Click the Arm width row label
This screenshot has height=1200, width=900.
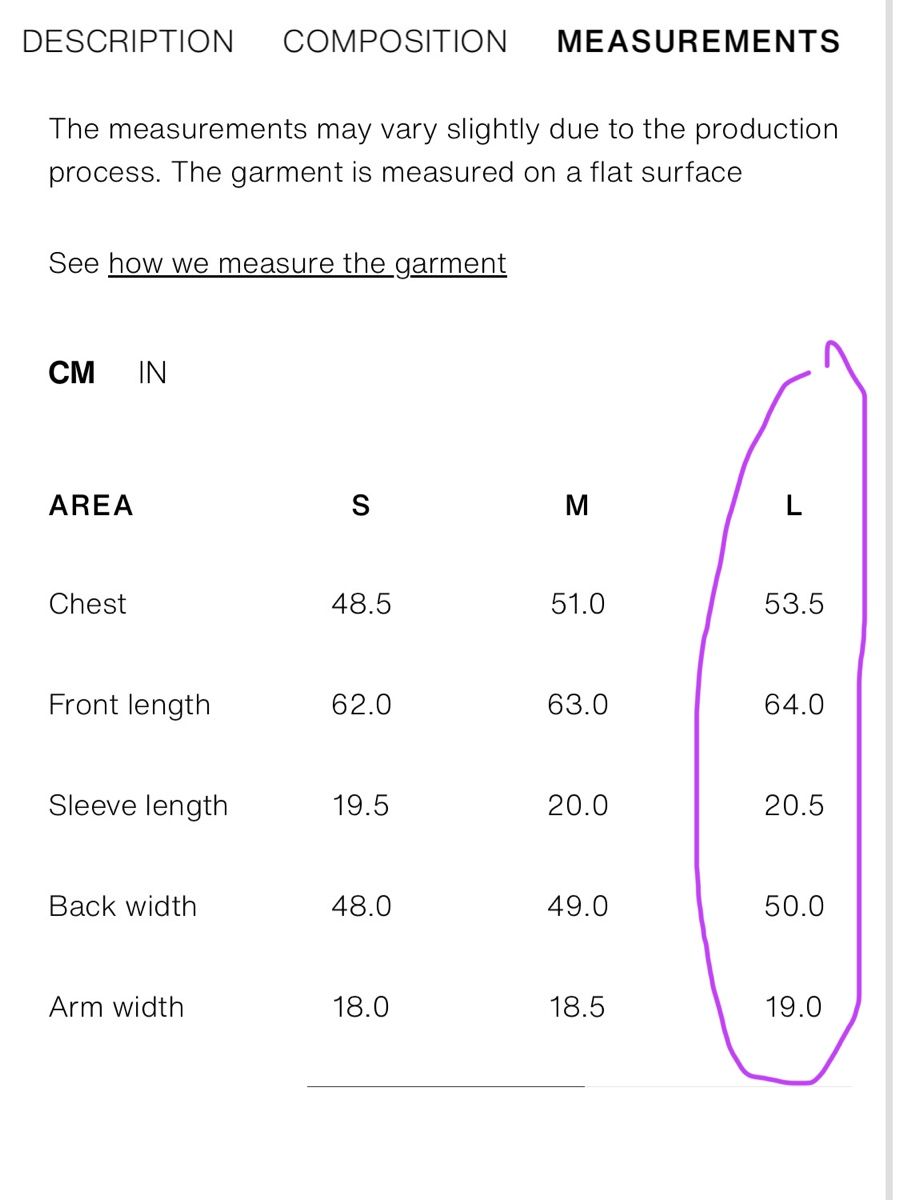(116, 1007)
